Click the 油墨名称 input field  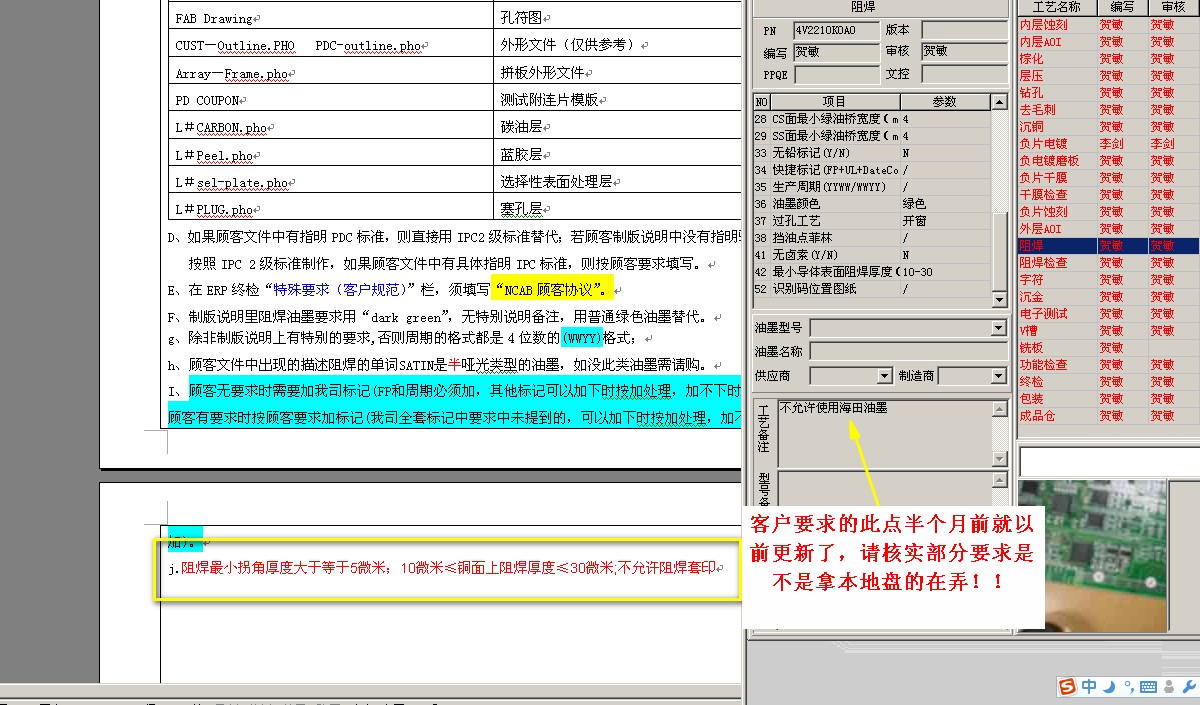pyautogui.click(x=908, y=351)
